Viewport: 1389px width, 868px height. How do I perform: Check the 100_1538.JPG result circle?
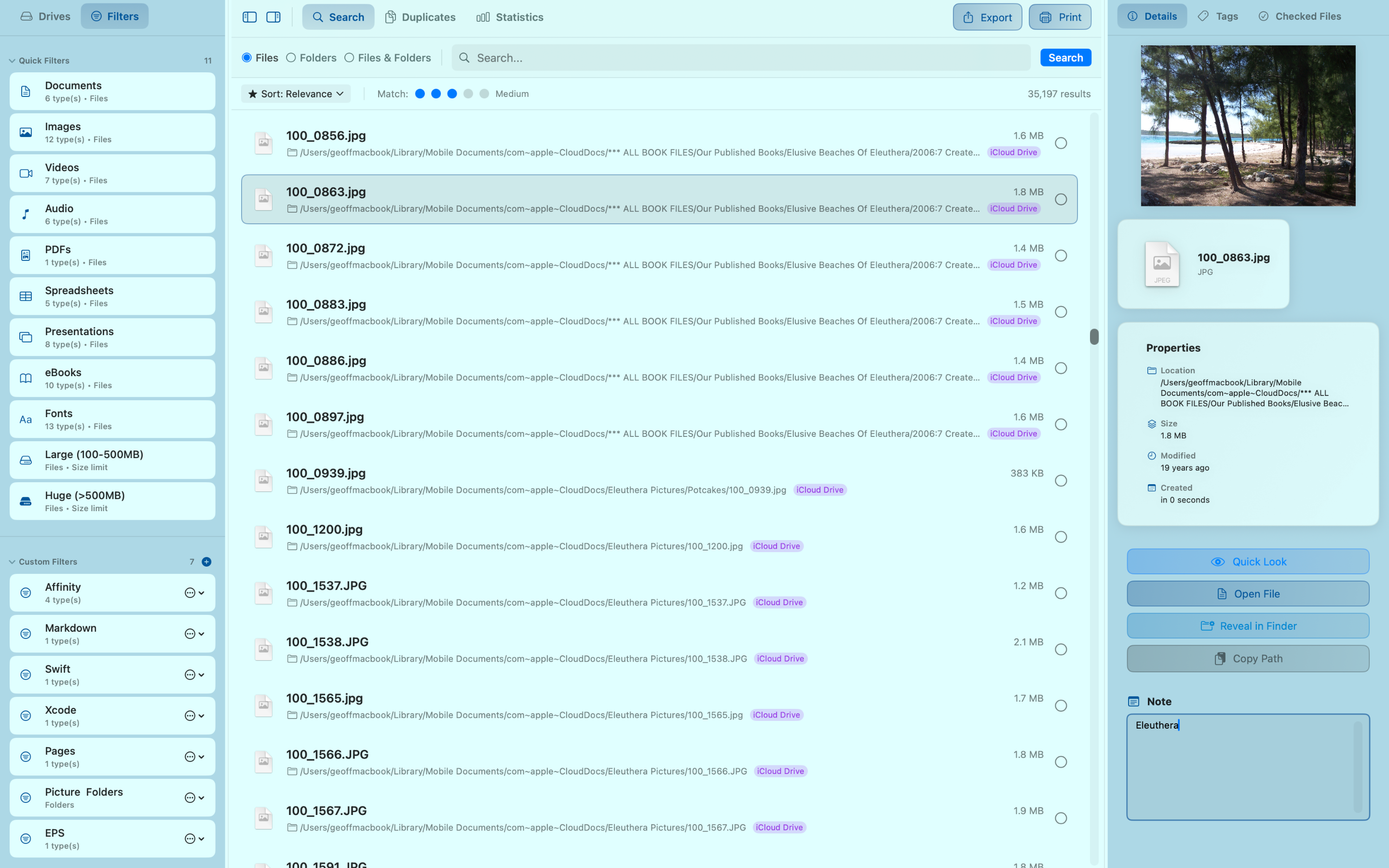click(x=1061, y=649)
